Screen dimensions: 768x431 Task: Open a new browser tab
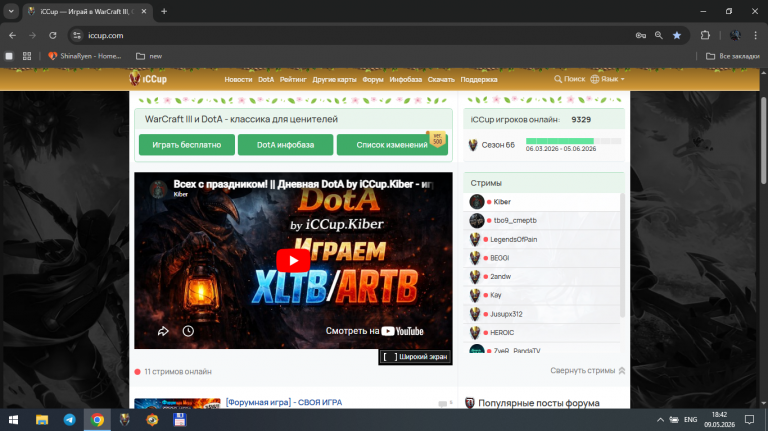(x=164, y=11)
